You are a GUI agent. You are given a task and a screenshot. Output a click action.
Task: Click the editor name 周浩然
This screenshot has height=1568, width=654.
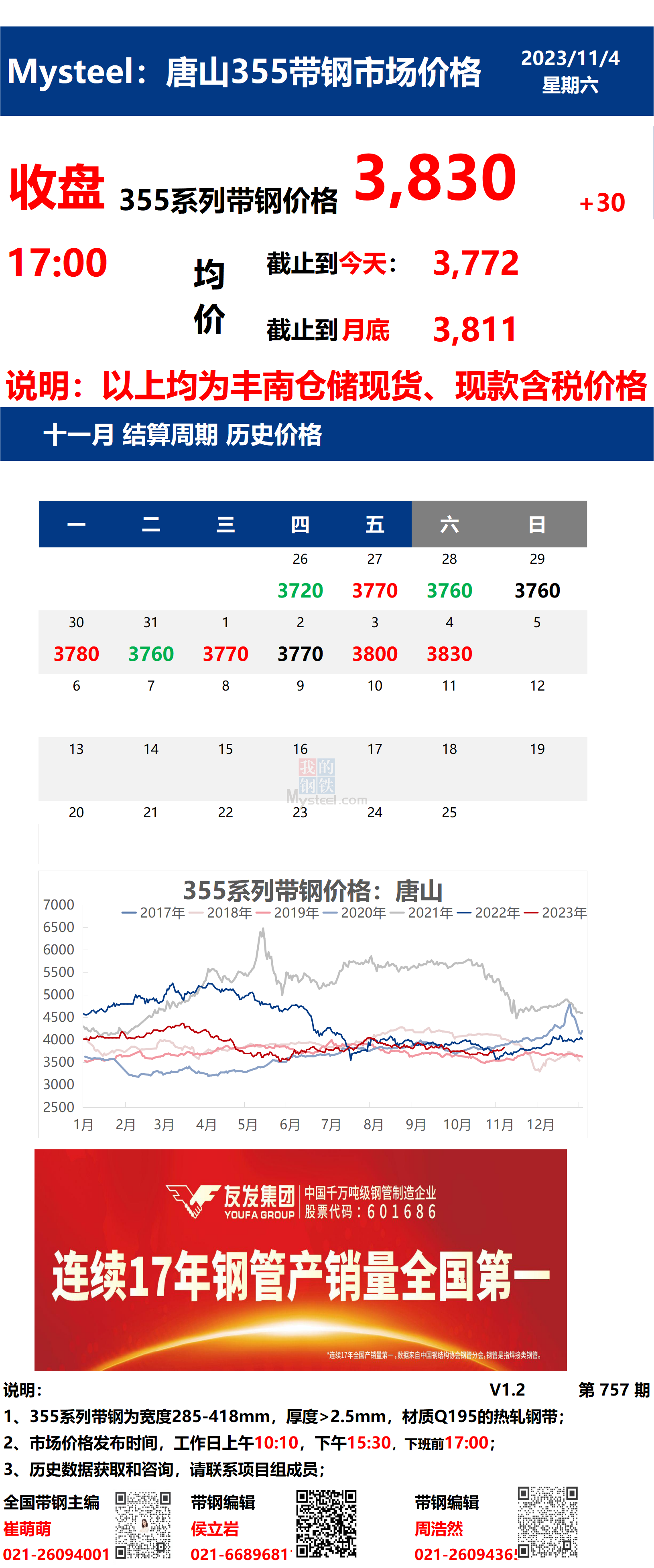439,1528
